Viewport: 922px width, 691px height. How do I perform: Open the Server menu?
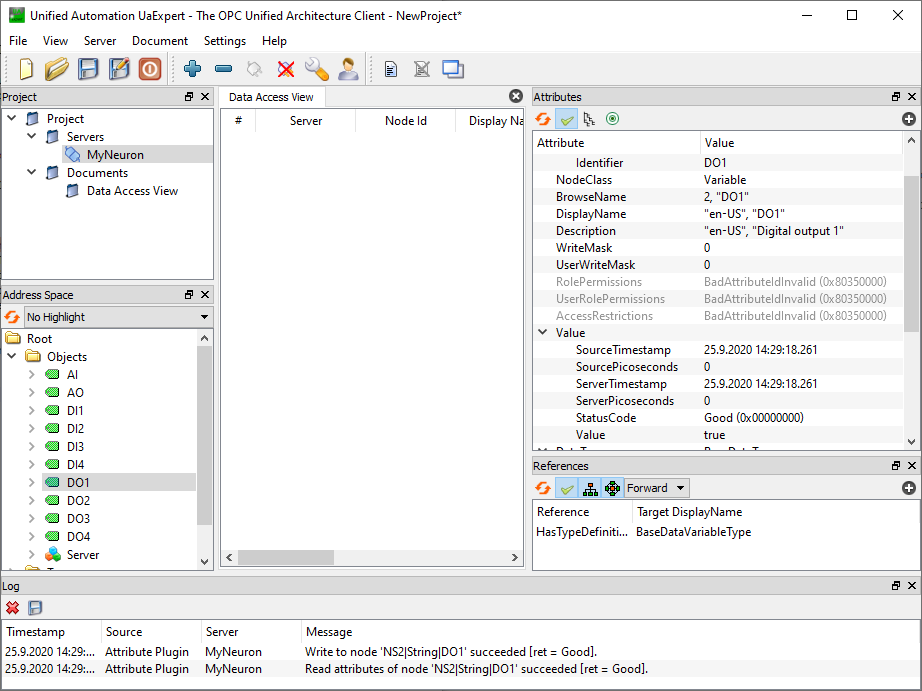pos(100,41)
